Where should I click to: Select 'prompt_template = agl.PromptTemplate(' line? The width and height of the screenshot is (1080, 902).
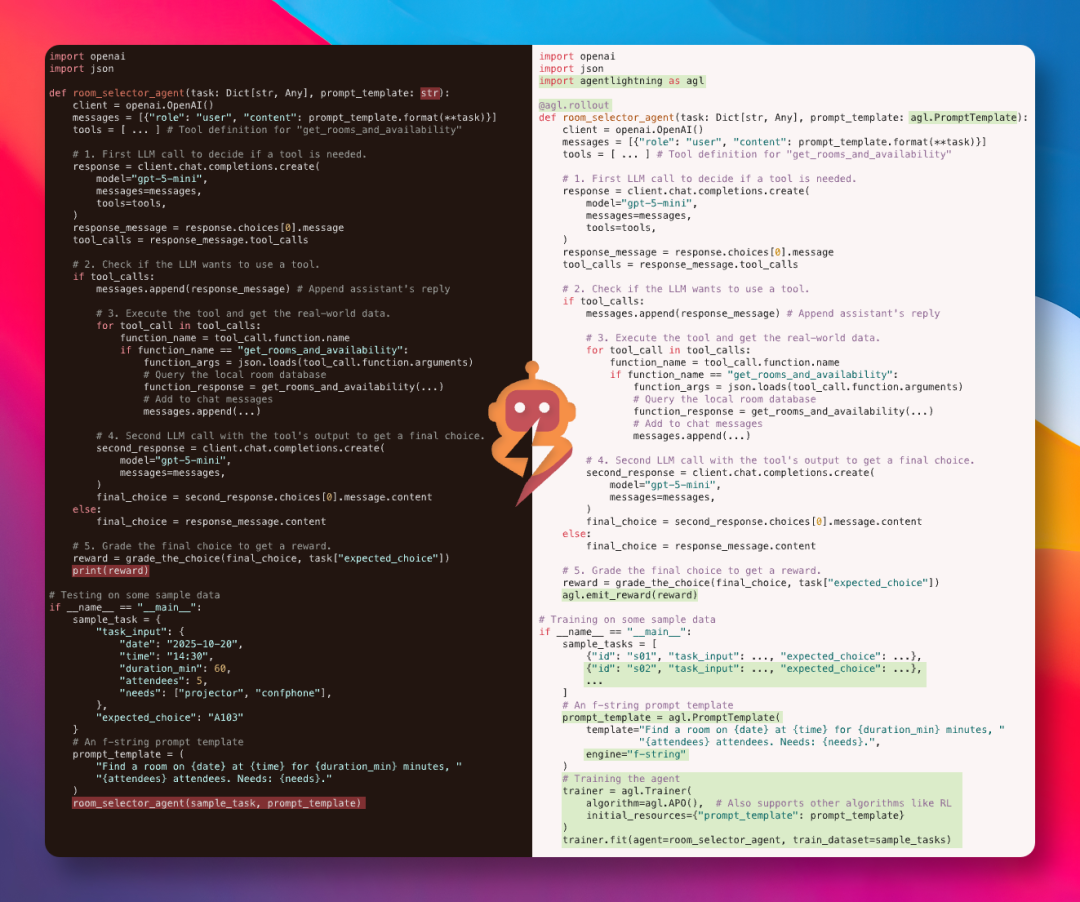coord(672,717)
